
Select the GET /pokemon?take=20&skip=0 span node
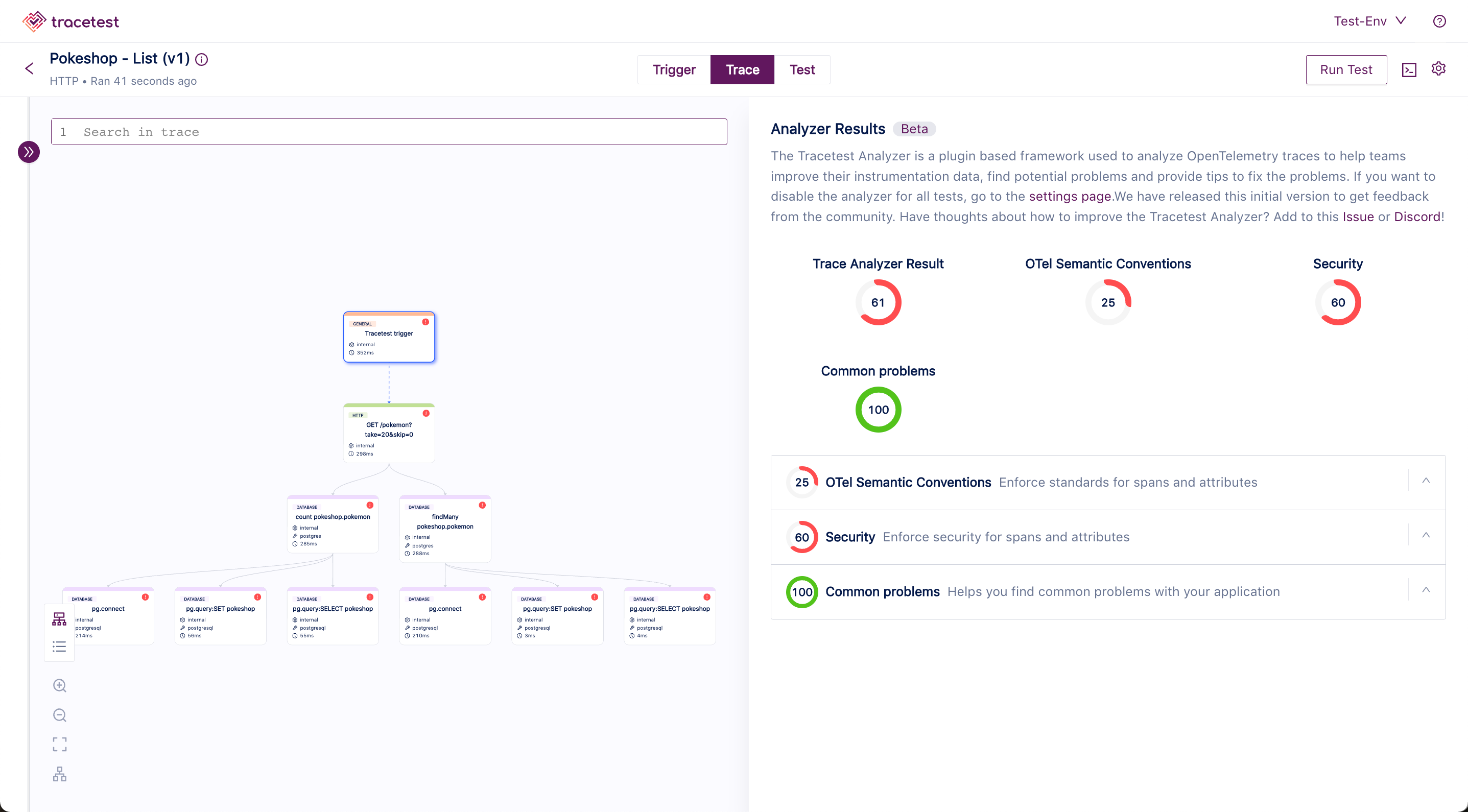(x=389, y=433)
